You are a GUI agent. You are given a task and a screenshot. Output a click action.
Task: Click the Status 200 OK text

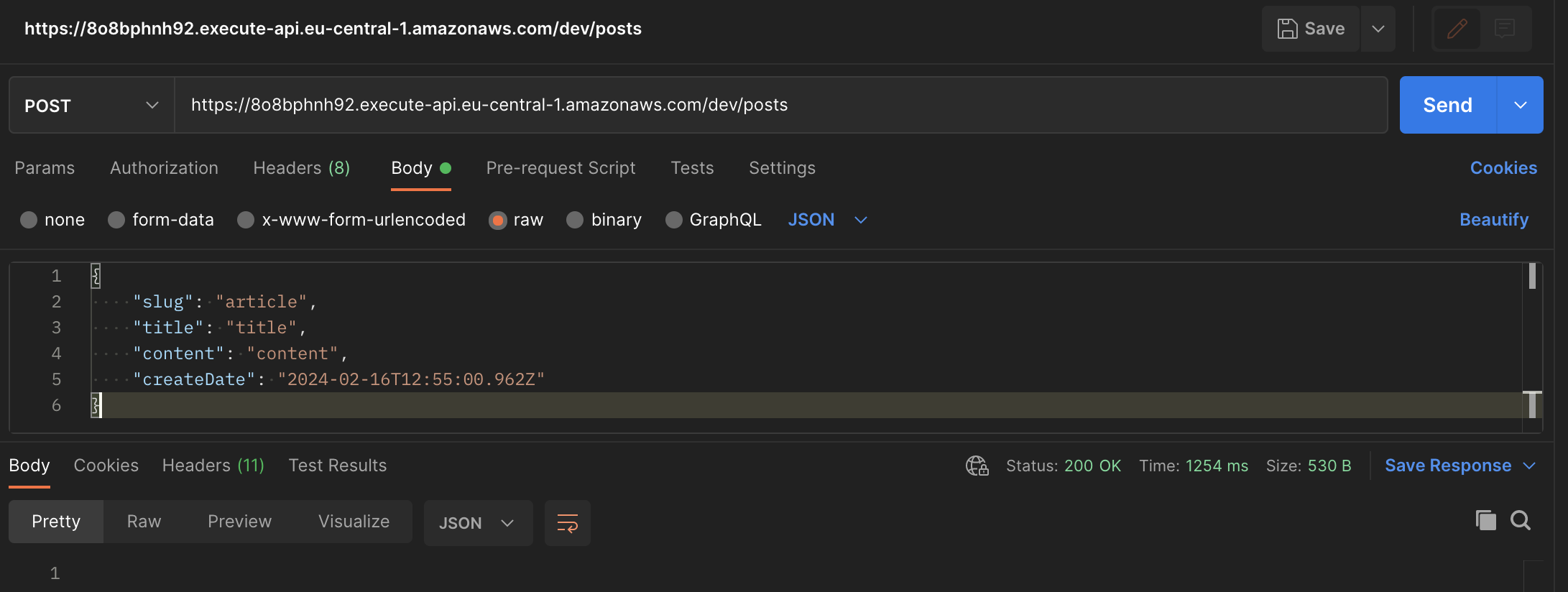tap(1064, 466)
